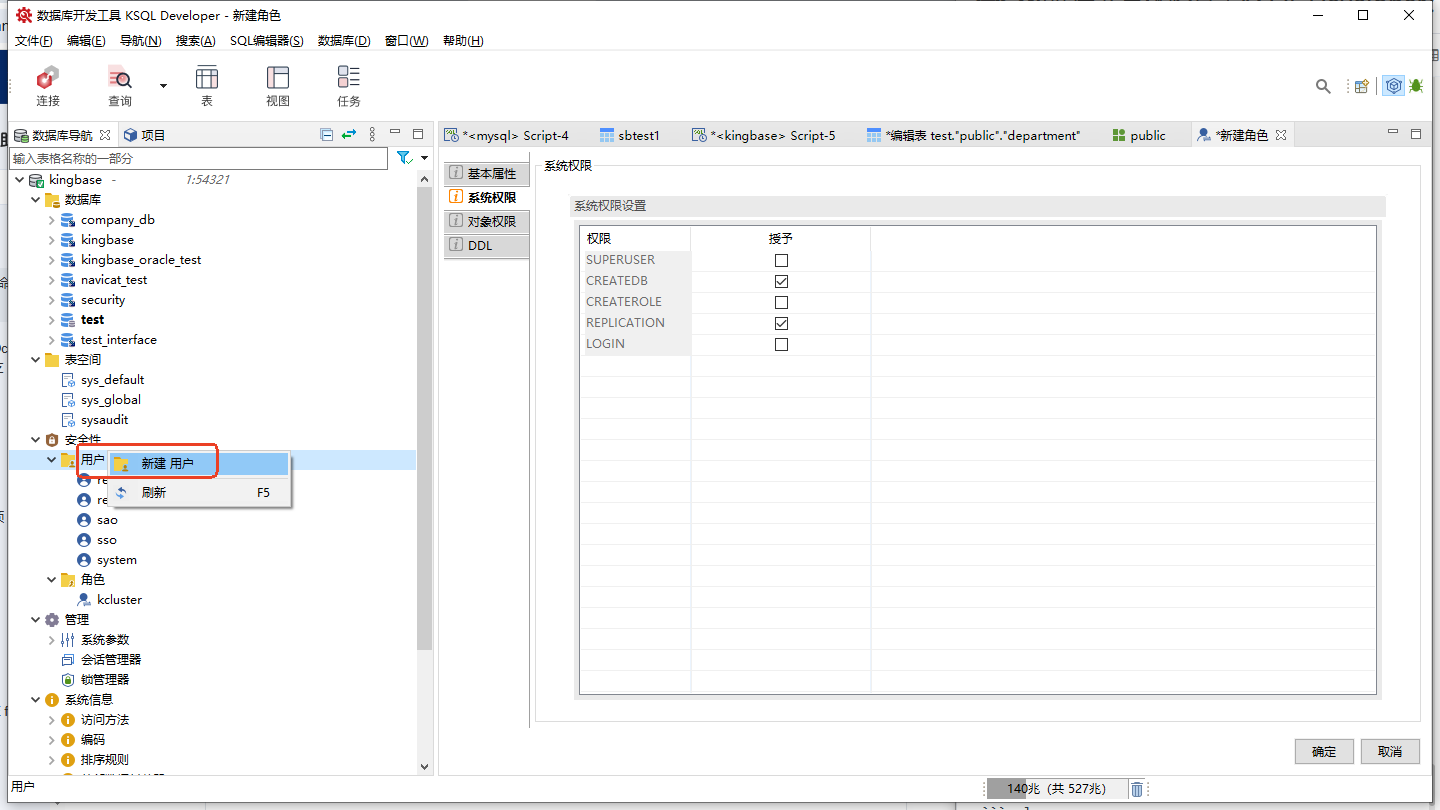Focus the table name filter input field

pyautogui.click(x=198, y=158)
